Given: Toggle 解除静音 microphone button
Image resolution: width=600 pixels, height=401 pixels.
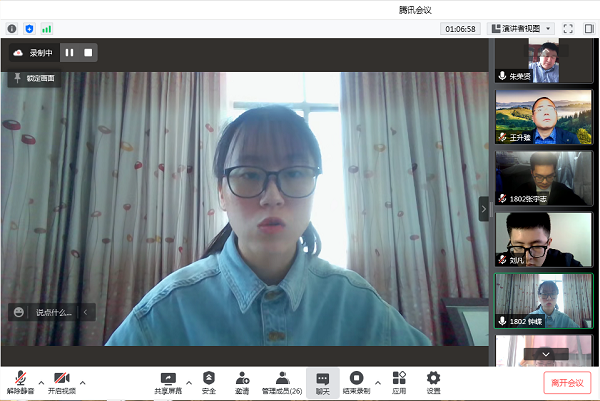Looking at the screenshot, I should [20, 381].
